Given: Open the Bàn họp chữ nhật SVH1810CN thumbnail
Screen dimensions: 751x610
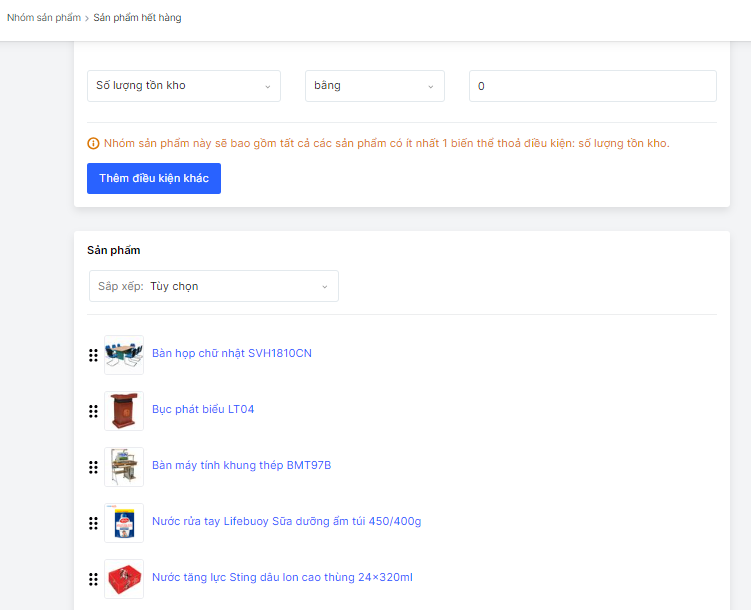Looking at the screenshot, I should [x=124, y=355].
